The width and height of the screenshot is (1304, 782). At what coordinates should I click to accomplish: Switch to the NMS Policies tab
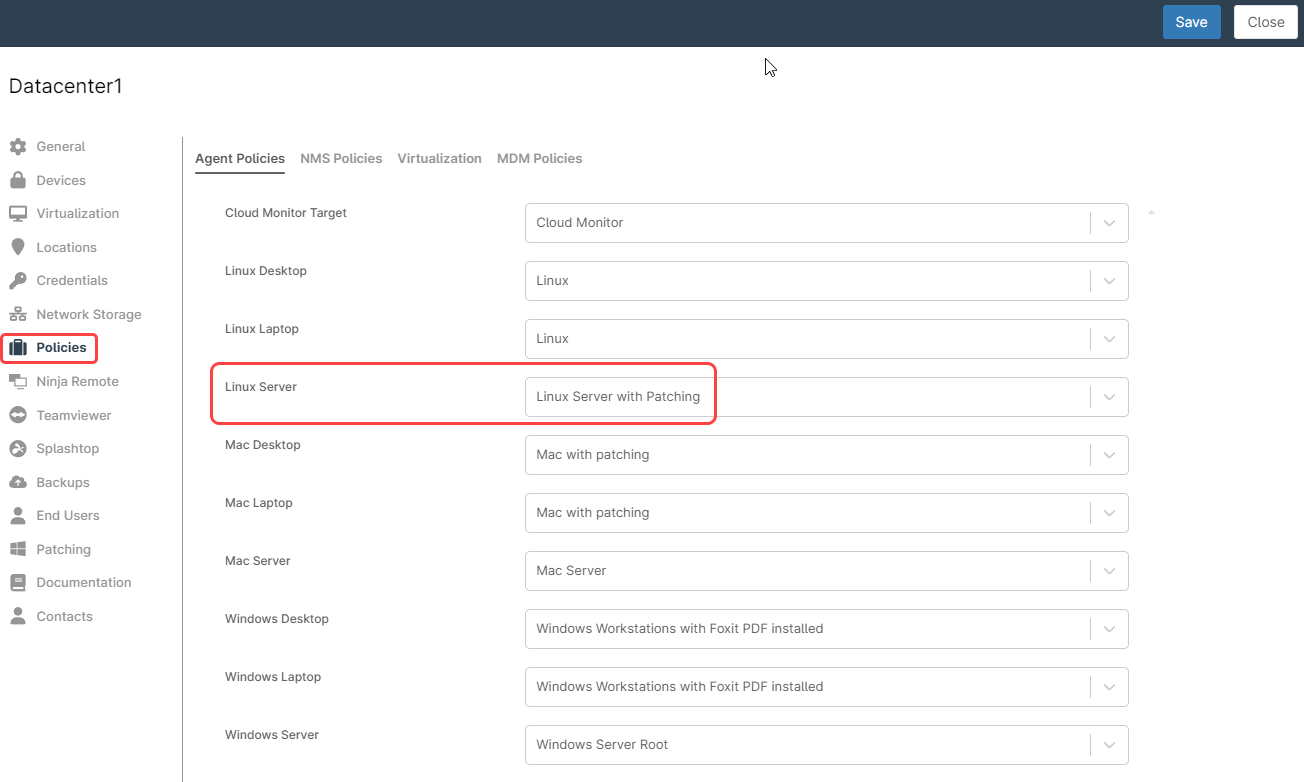coord(341,159)
